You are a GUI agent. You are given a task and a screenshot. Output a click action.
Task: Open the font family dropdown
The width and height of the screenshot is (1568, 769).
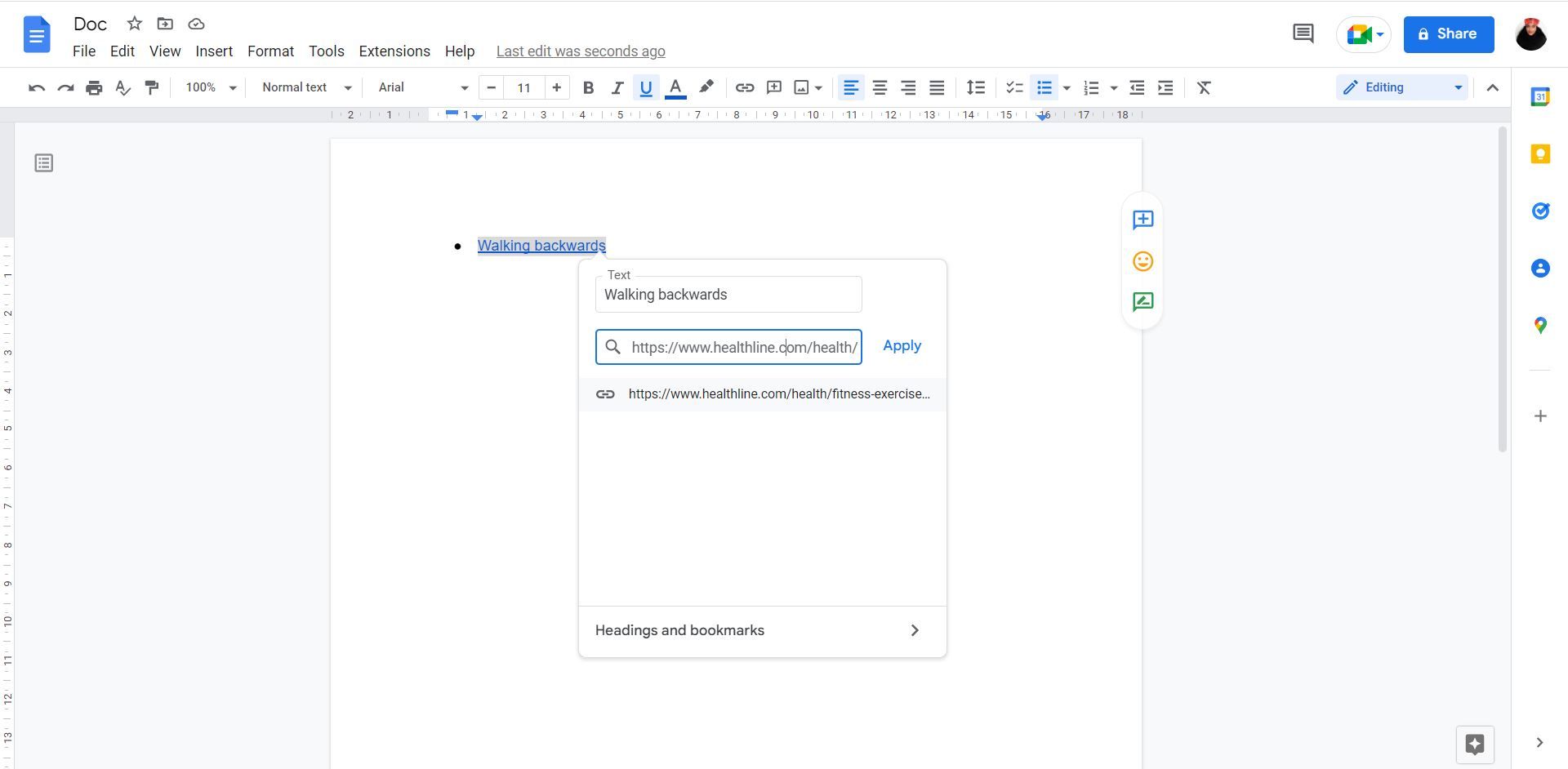421,87
